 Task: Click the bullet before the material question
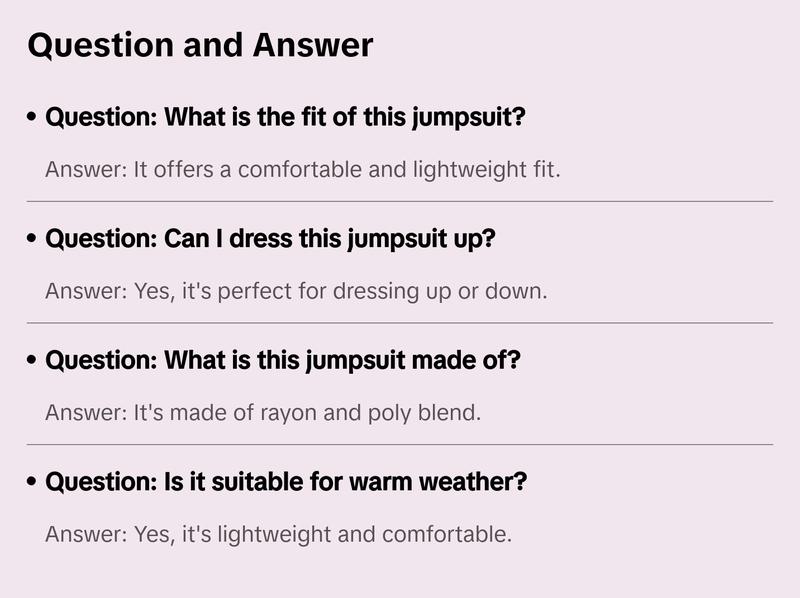[x=33, y=361]
